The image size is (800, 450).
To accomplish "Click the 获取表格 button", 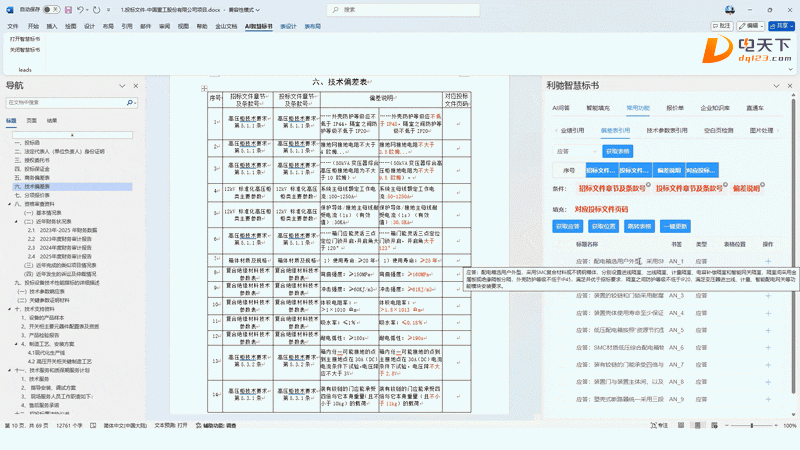I will pos(617,152).
